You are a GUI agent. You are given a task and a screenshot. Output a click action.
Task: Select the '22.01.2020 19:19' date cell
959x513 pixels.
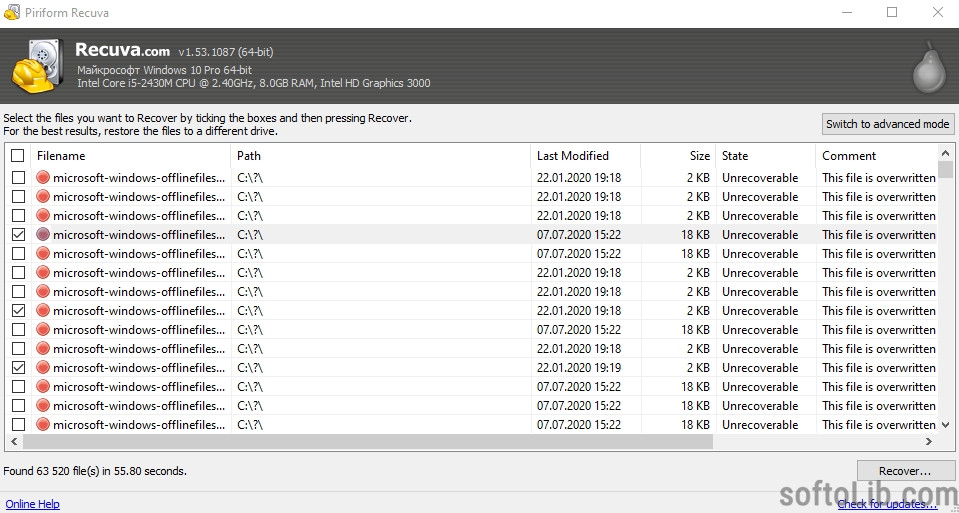coord(579,367)
